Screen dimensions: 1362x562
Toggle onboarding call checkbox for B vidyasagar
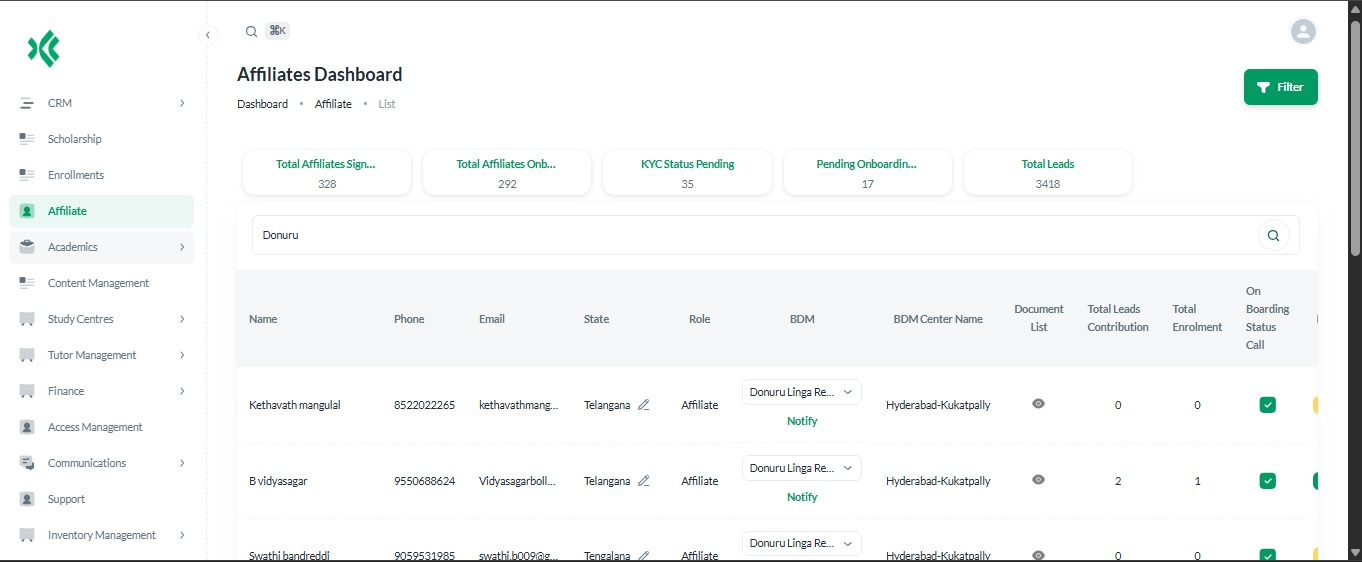tap(1267, 481)
